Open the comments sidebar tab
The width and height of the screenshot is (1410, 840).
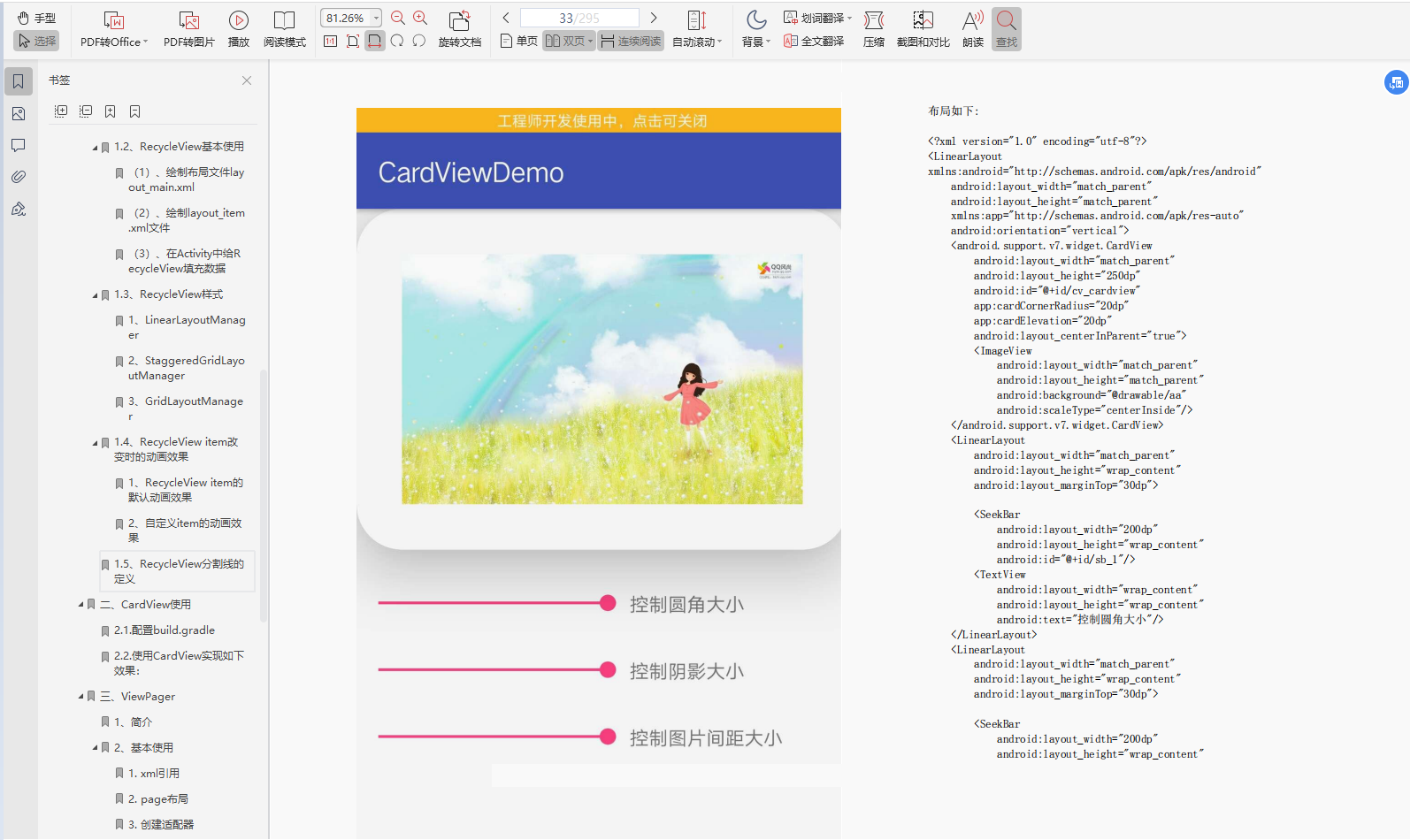click(19, 145)
